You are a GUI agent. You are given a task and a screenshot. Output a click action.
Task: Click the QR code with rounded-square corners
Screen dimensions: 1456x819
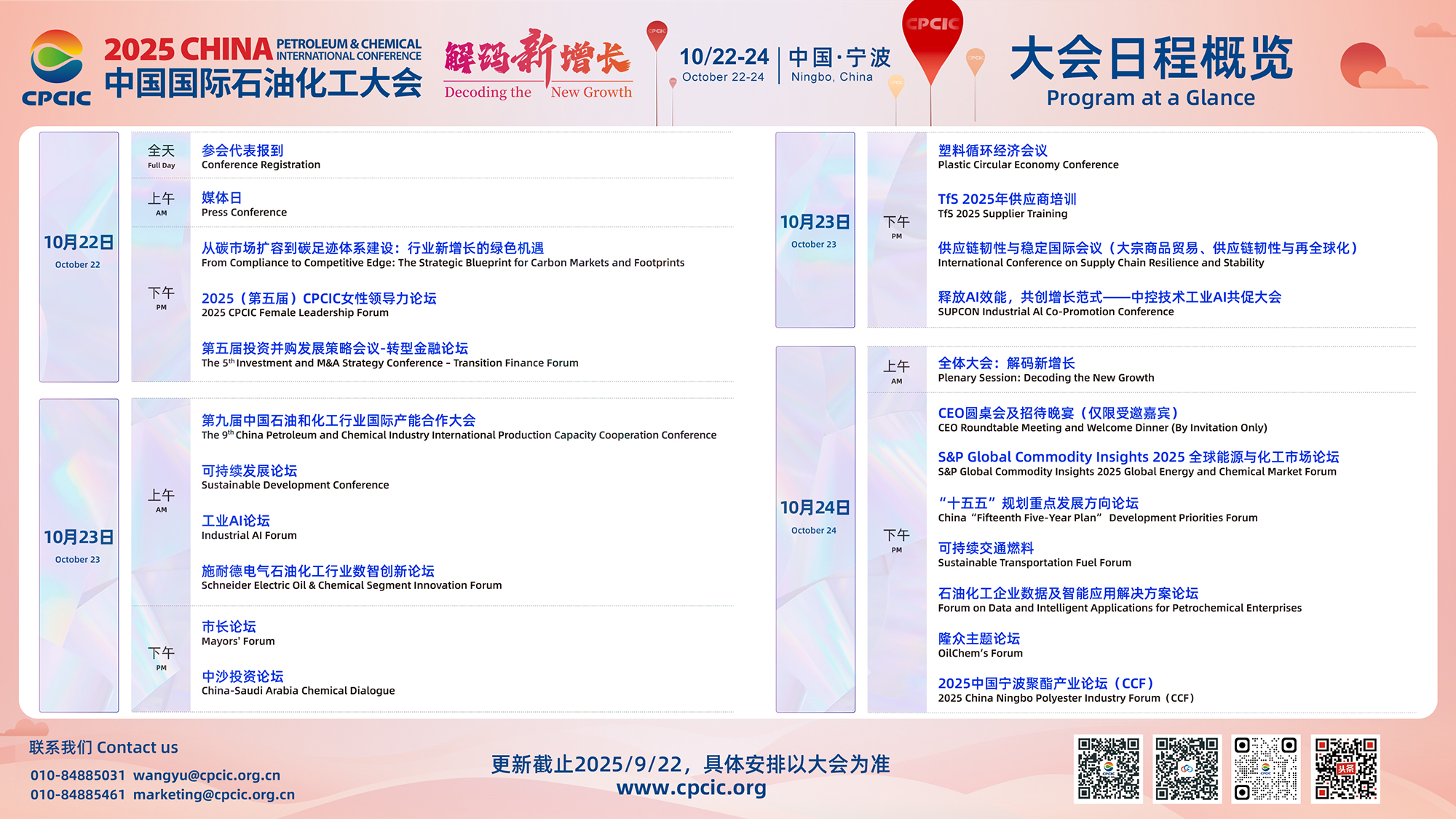pos(1265,769)
